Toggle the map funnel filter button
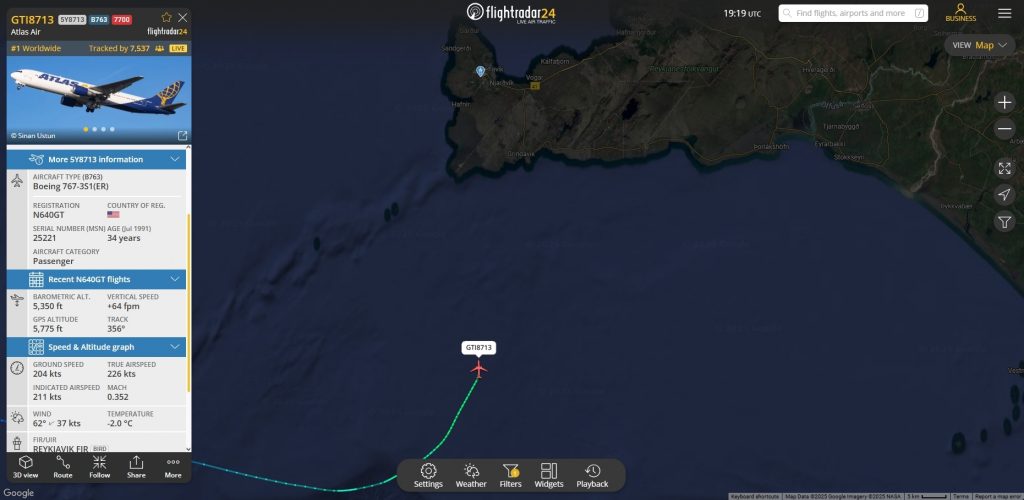Screen dimensions: 1024x500 tap(1004, 222)
